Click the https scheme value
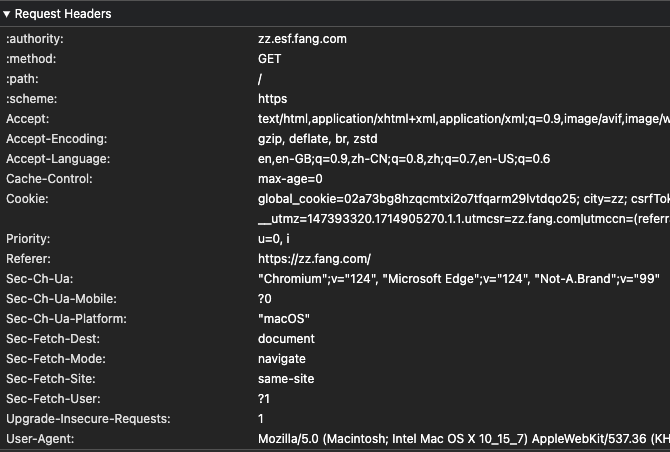Viewport: 670px width, 452px height. coord(272,99)
